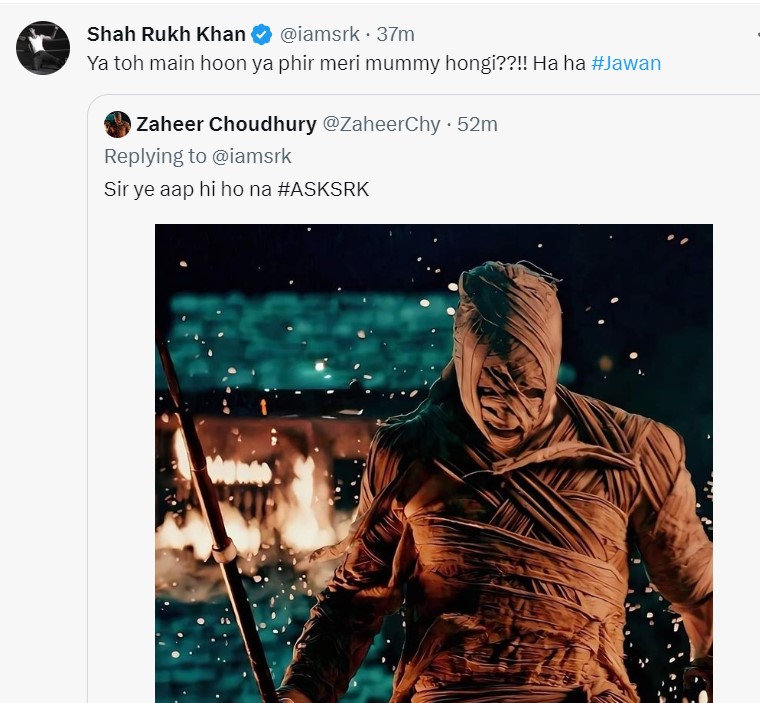This screenshot has height=703, width=760.
Task: Click the staff held by the mummy
Action: [215, 530]
